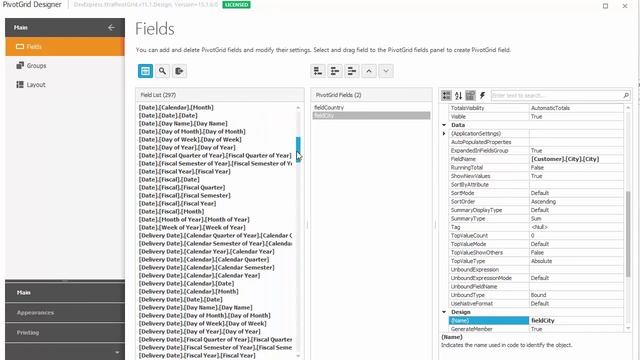Click the insert field toolbar icon
Image resolution: width=640 pixels, height=360 pixels.
pos(335,71)
